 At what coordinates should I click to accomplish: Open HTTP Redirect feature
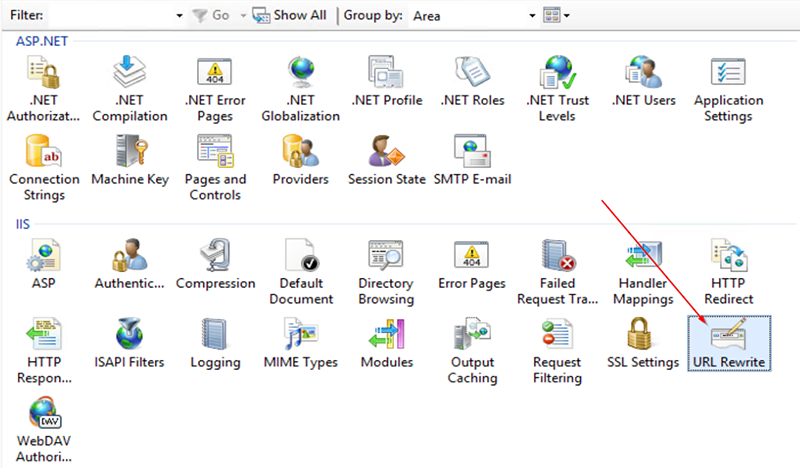point(729,272)
